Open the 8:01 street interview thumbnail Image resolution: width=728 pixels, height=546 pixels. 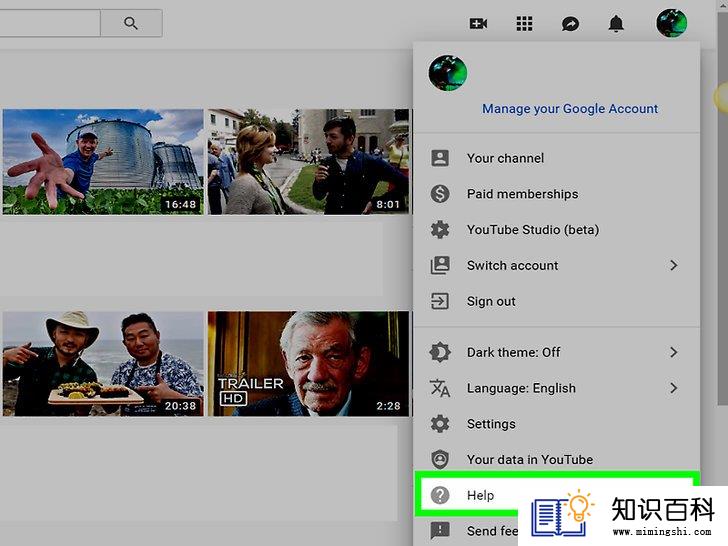(x=308, y=162)
